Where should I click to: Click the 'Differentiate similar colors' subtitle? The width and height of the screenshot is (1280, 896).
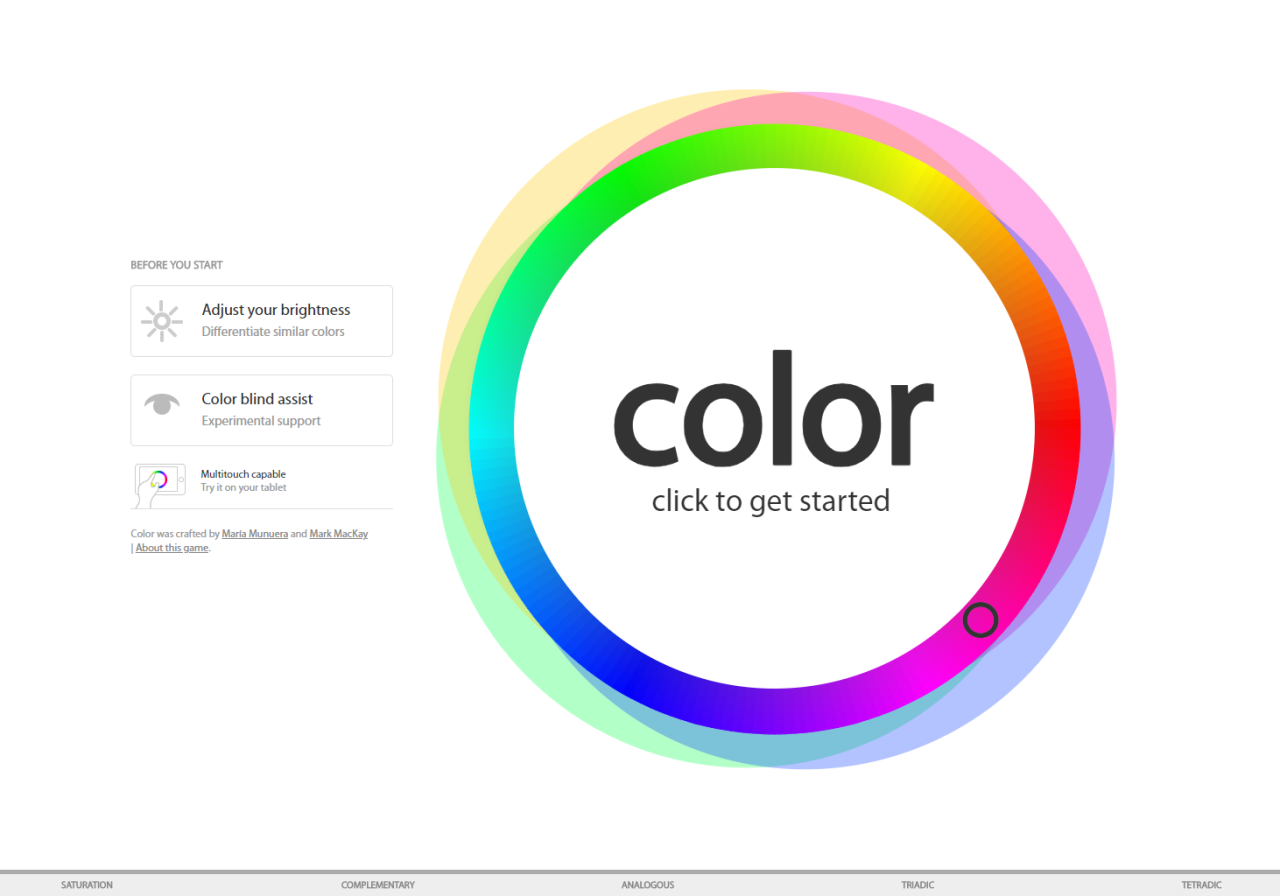[x=273, y=332]
